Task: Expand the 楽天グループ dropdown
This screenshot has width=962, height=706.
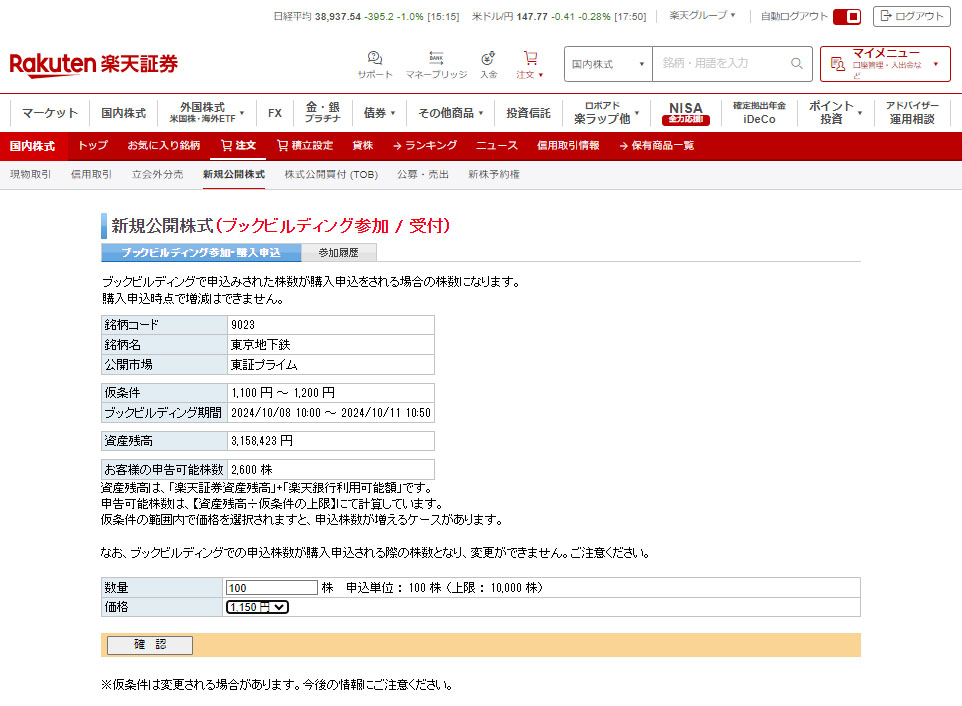Action: (702, 16)
